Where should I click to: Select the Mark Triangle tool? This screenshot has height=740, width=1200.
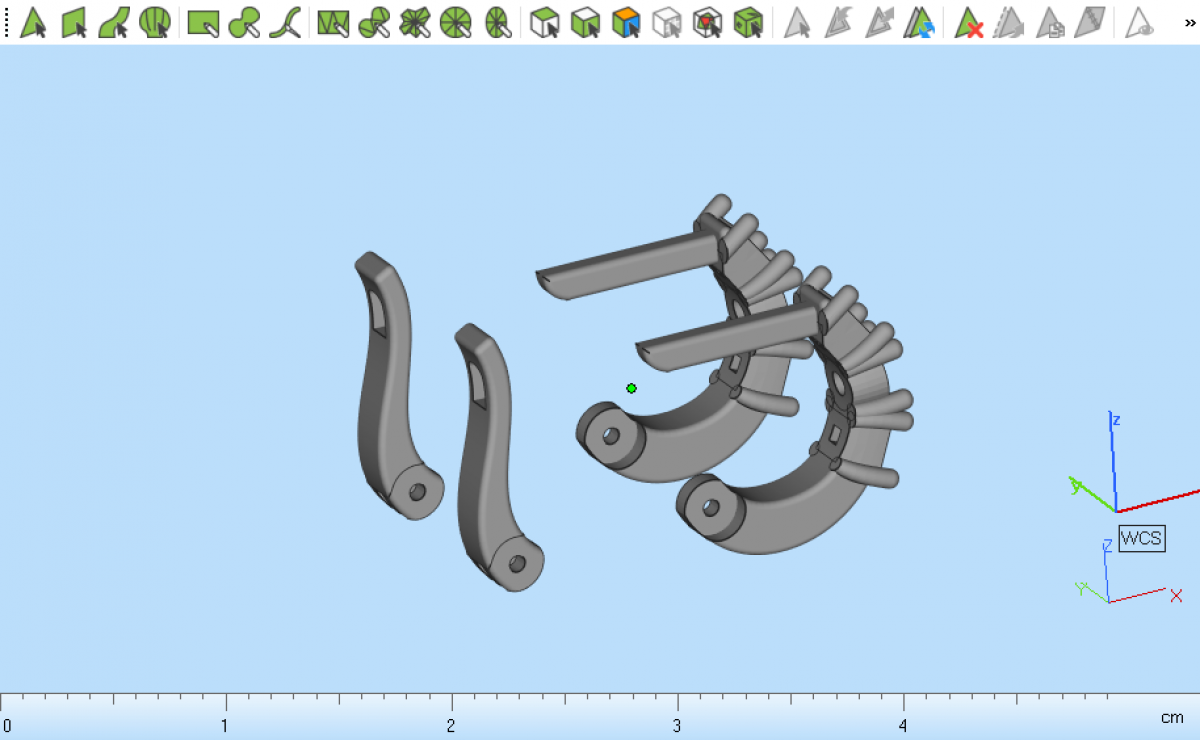pos(33,22)
